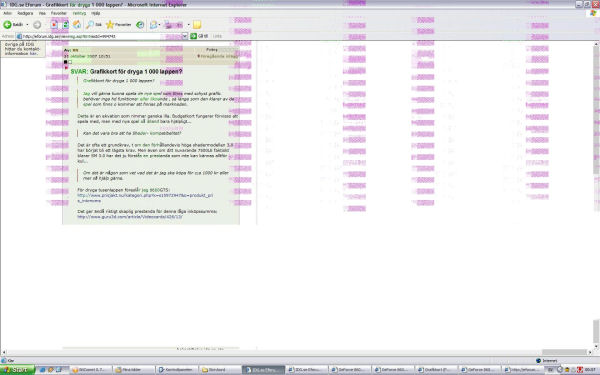Open the guru3d.com article link in post
This screenshot has width=600, height=375.
[130, 217]
